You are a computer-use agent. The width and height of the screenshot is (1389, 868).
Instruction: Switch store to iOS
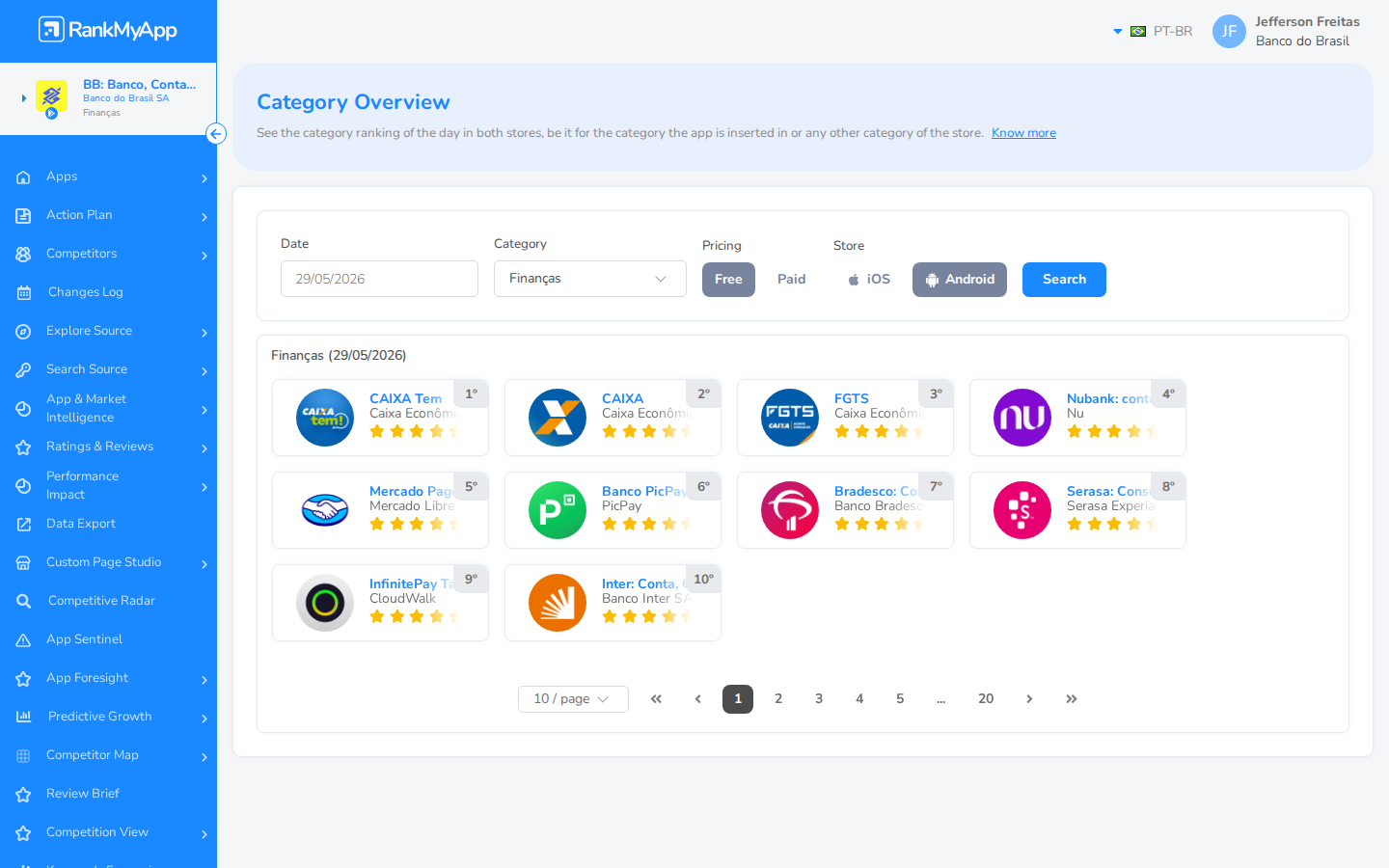click(x=868, y=280)
